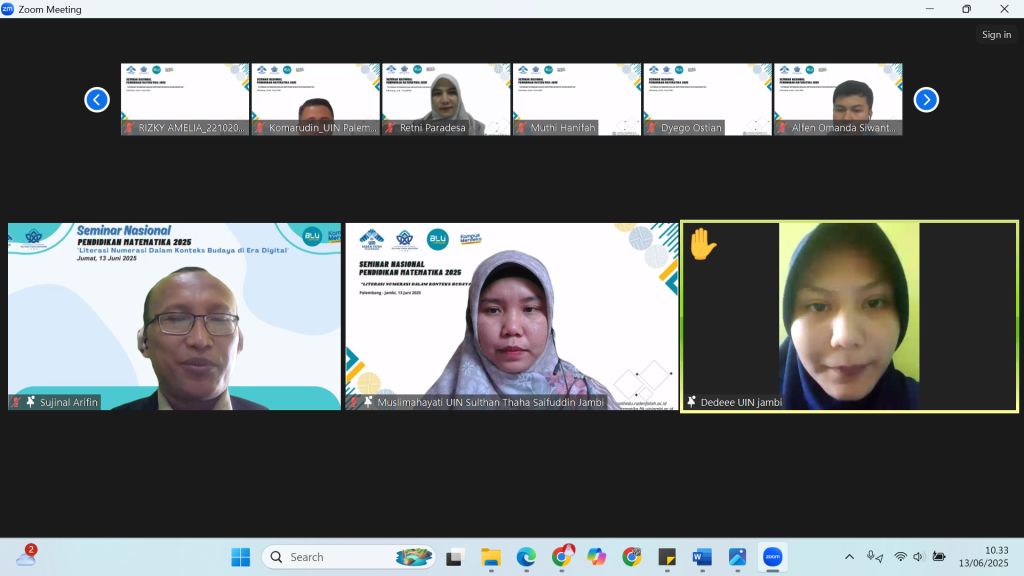Select Komarudin's video thumbnail

click(x=315, y=98)
